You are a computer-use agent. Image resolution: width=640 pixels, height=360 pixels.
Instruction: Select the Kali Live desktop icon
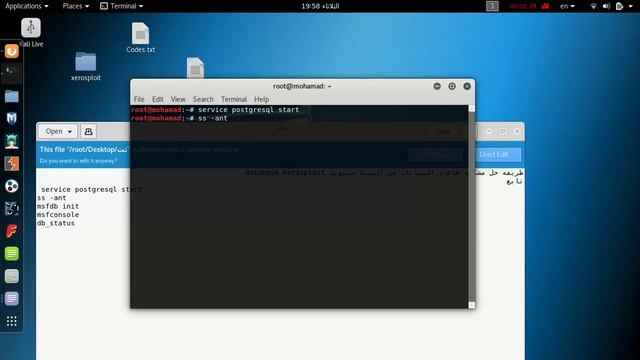pyautogui.click(x=31, y=33)
